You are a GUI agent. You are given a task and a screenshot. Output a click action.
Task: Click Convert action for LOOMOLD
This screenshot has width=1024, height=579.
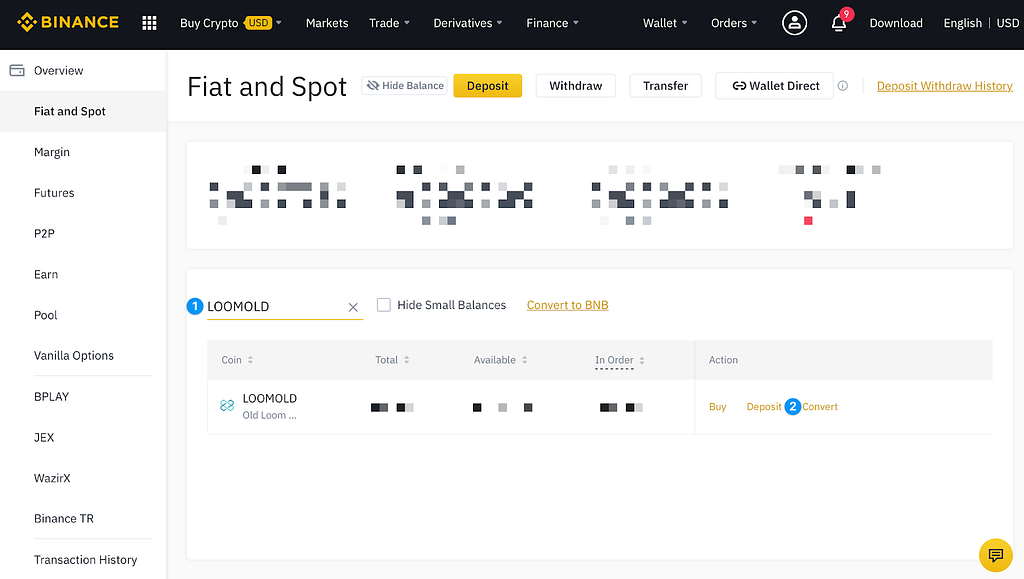pyautogui.click(x=820, y=407)
